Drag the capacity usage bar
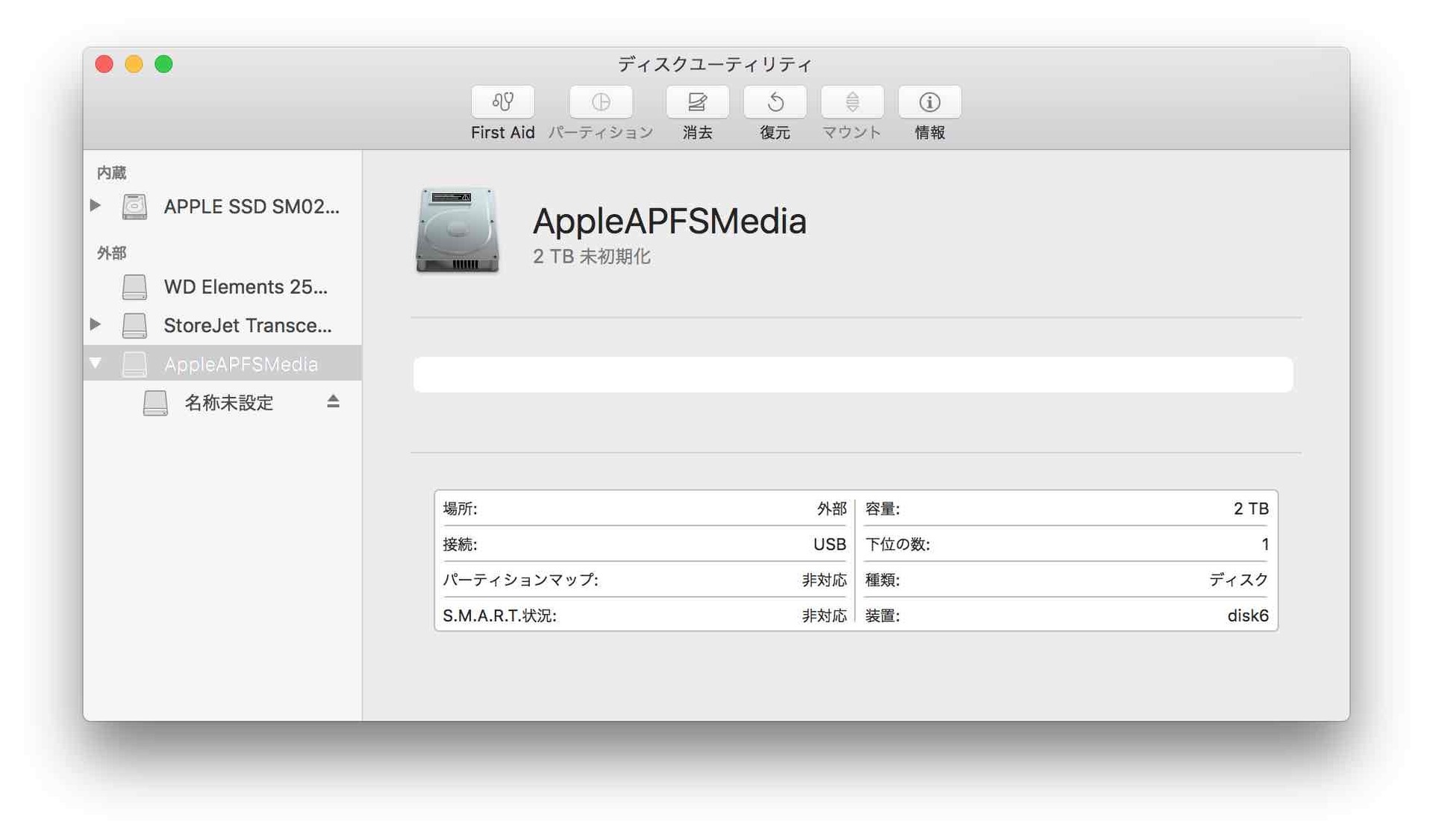This screenshot has height=840, width=1433. pyautogui.click(x=857, y=376)
